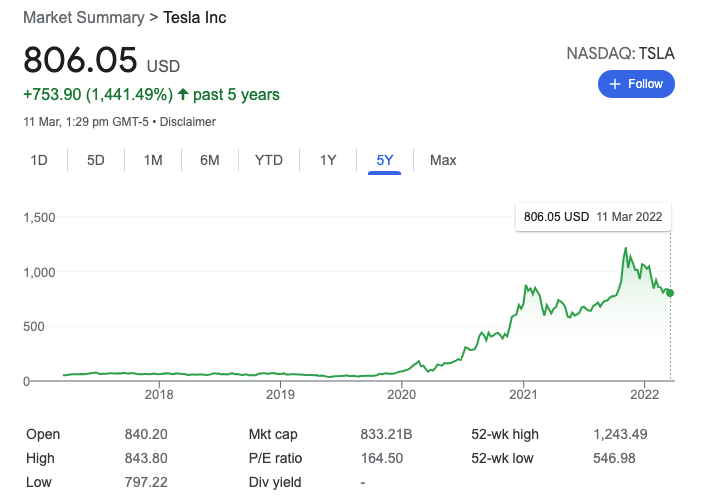This screenshot has width=721, height=502.
Task: Show the Max time range chart
Action: [x=443, y=160]
